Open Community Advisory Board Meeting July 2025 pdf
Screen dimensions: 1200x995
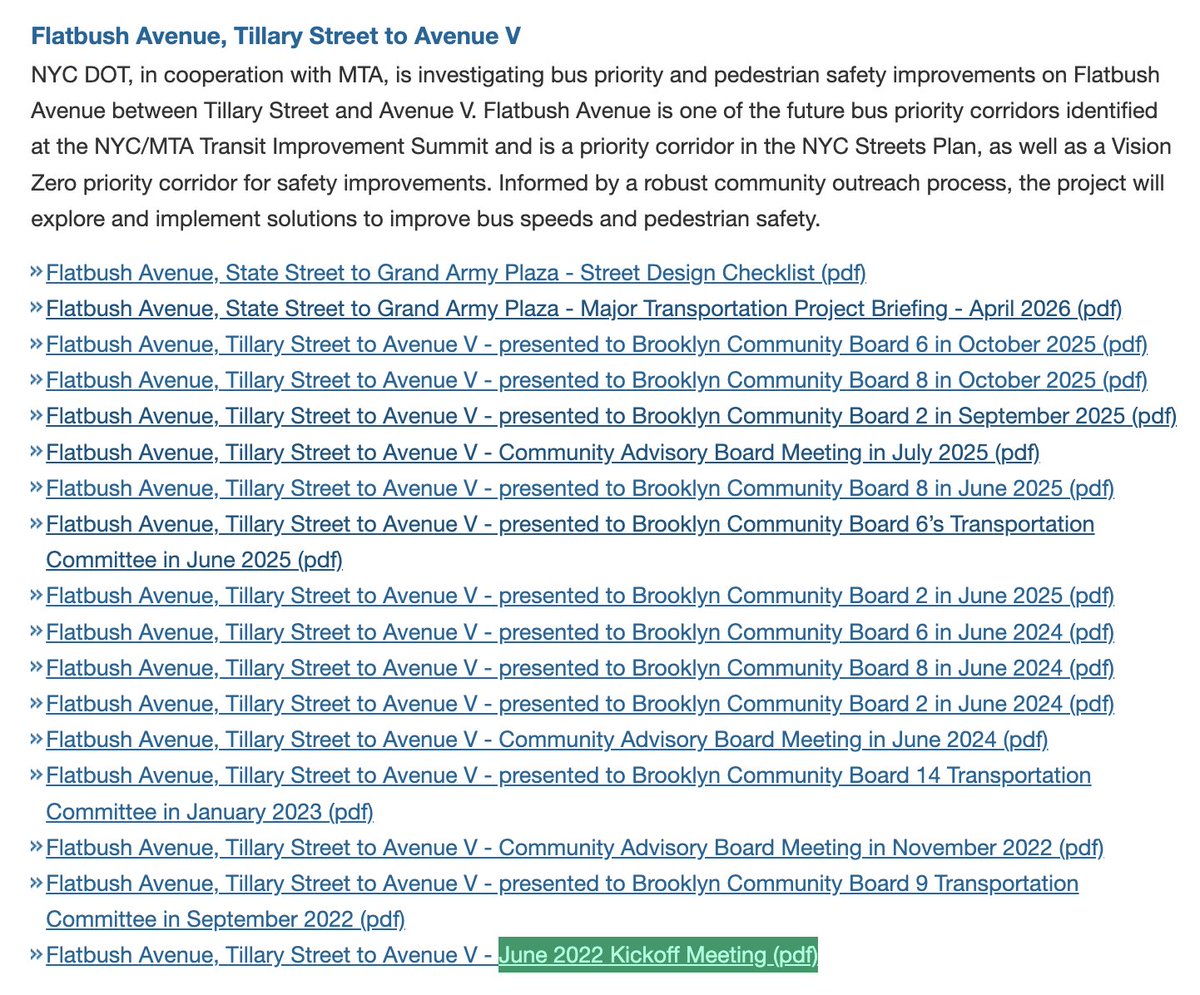543,452
